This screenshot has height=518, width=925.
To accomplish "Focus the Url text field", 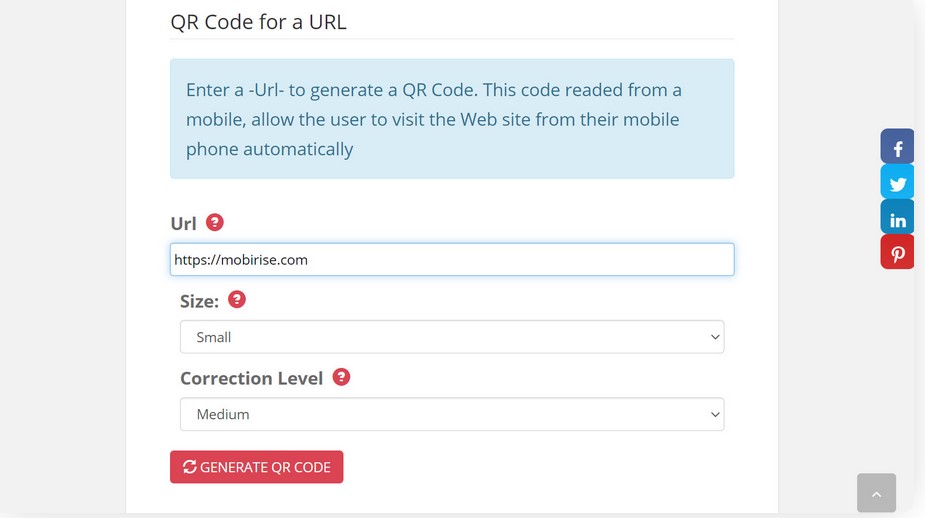I will (x=452, y=260).
